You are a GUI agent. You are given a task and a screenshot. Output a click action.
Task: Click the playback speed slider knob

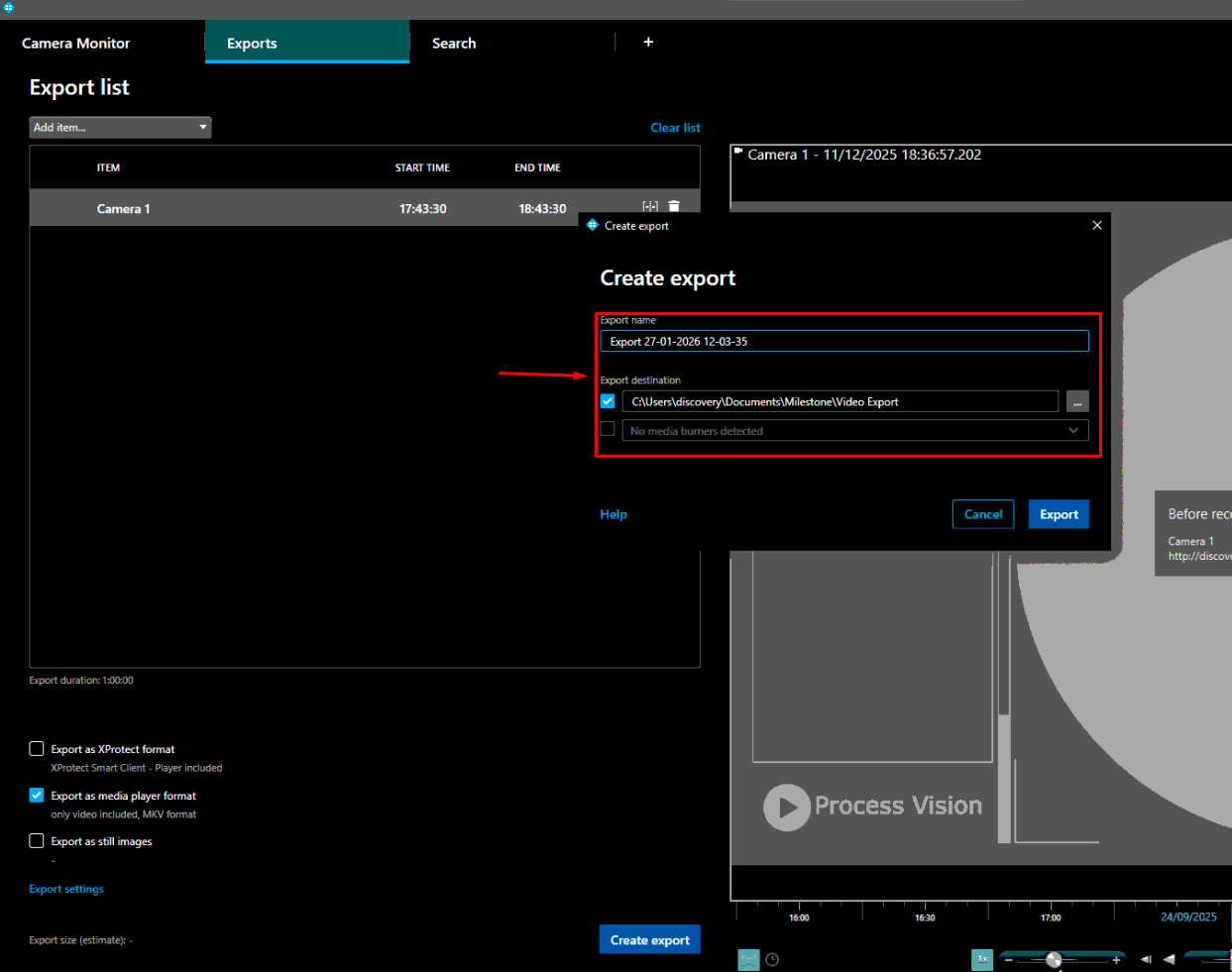pyautogui.click(x=1054, y=959)
